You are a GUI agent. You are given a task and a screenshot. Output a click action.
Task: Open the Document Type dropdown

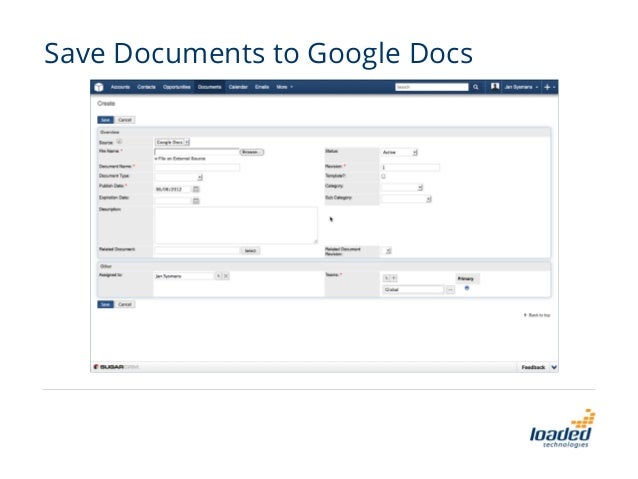[179, 177]
